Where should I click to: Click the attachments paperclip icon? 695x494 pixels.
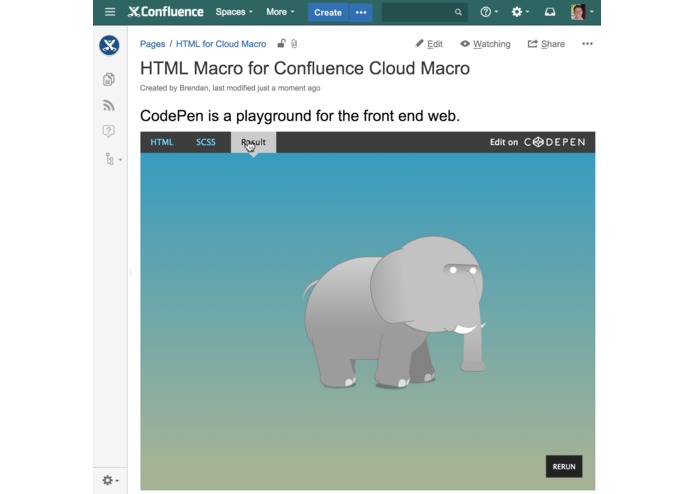(x=294, y=43)
